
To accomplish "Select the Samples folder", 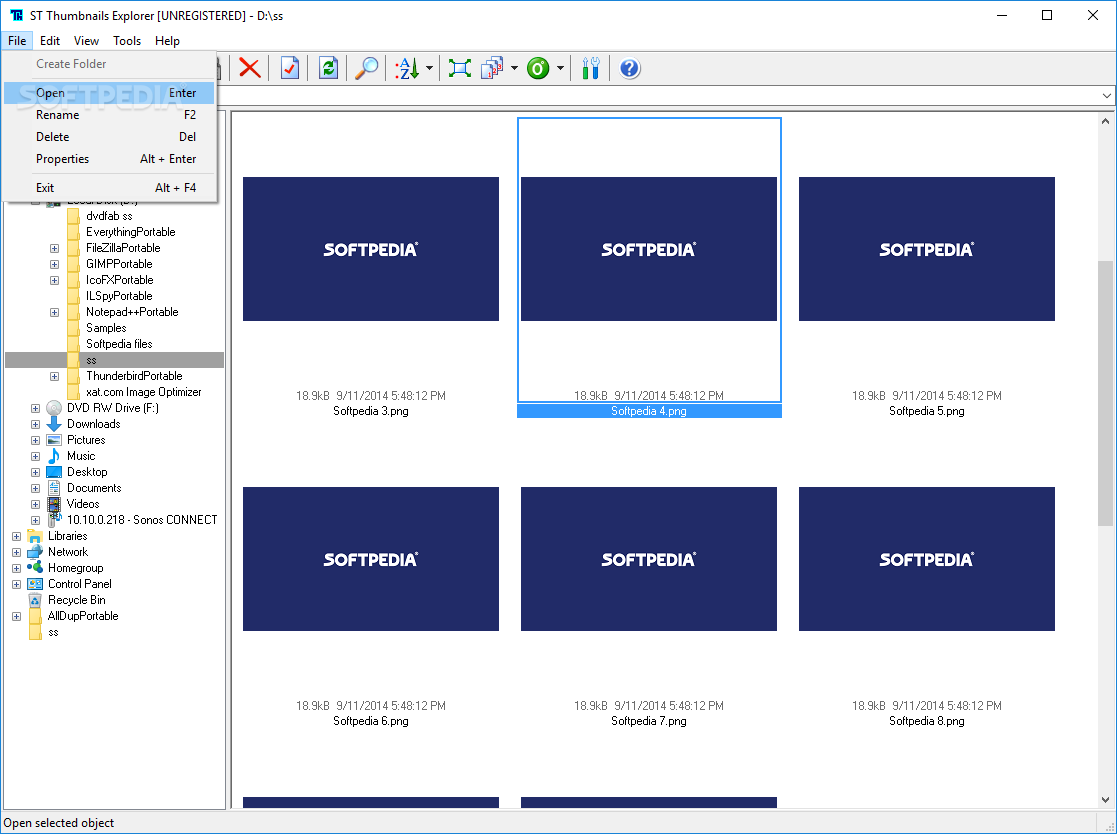I will click(106, 328).
